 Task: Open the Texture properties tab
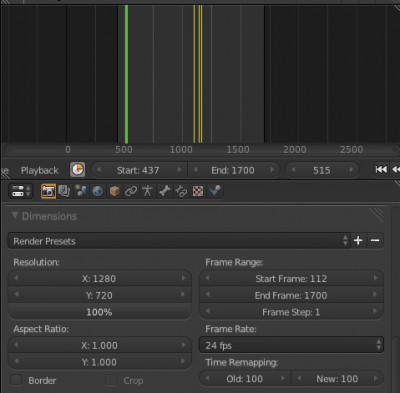click(198, 191)
